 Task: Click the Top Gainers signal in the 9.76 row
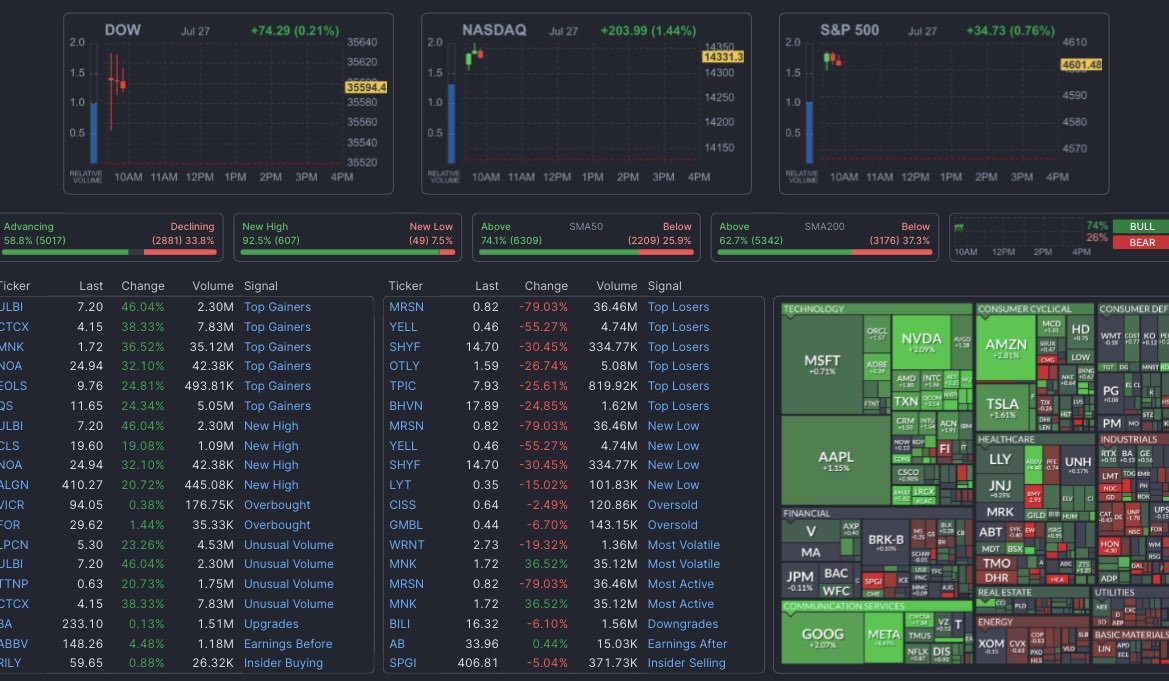click(277, 386)
